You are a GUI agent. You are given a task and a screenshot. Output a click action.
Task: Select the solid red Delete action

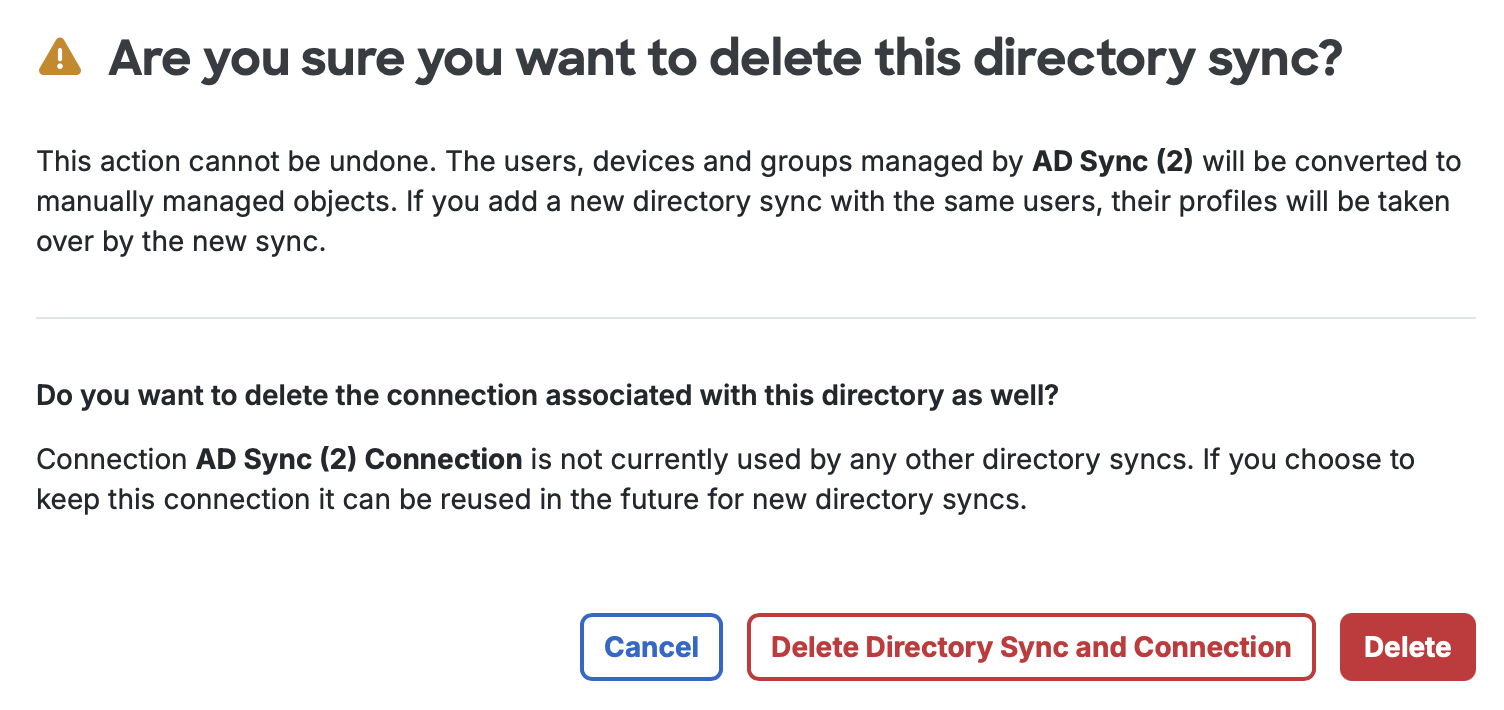click(x=1406, y=647)
